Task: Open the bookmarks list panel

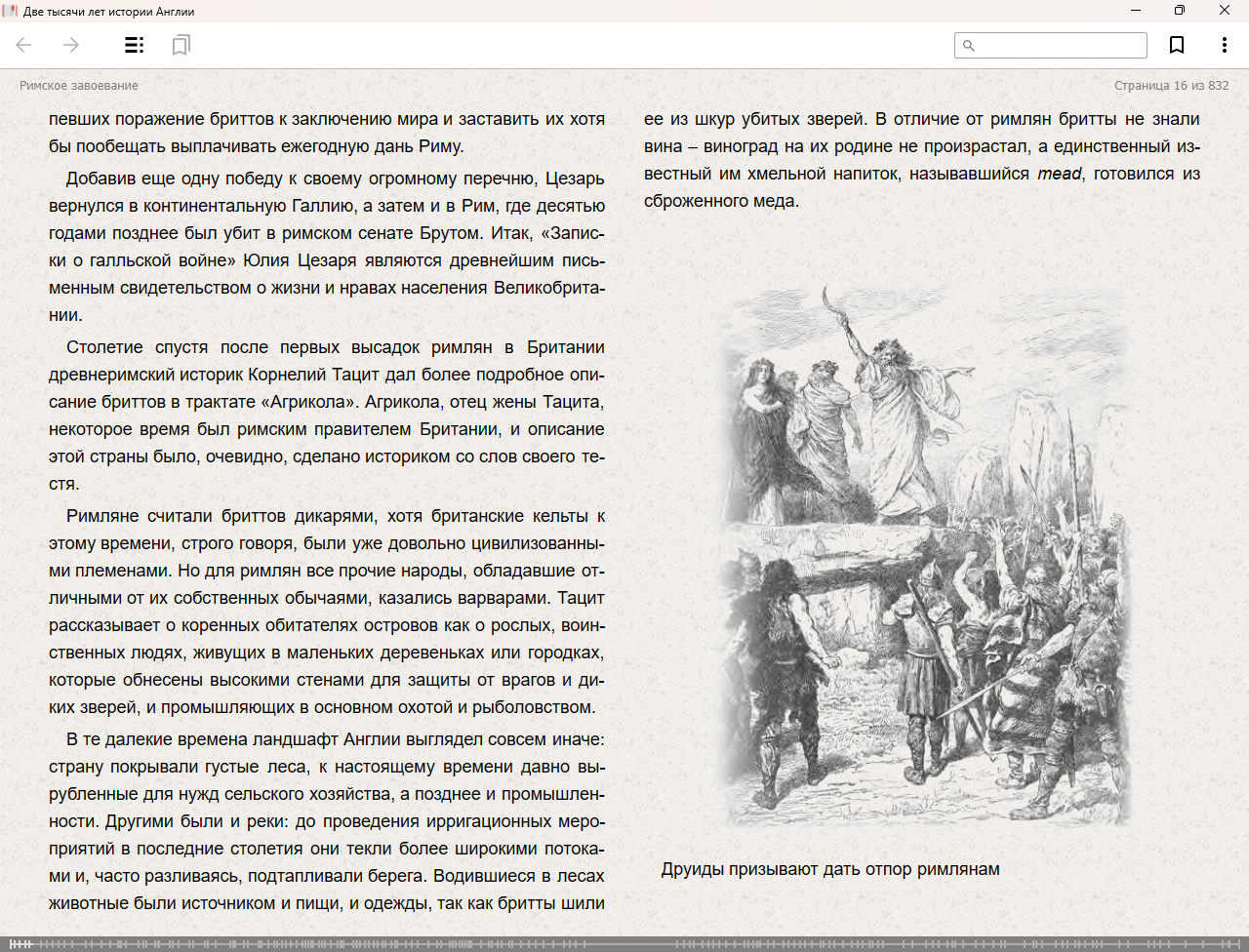Action: coord(181,45)
